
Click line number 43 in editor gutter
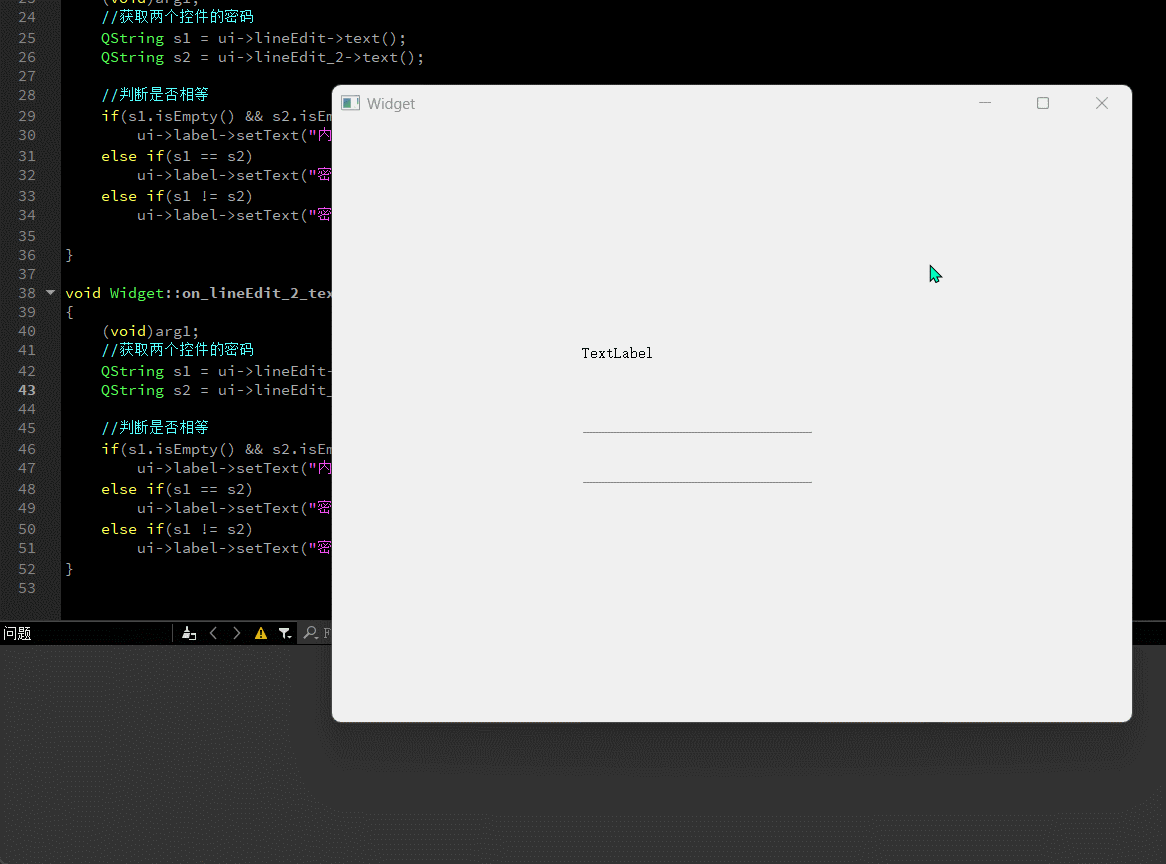(x=27, y=390)
